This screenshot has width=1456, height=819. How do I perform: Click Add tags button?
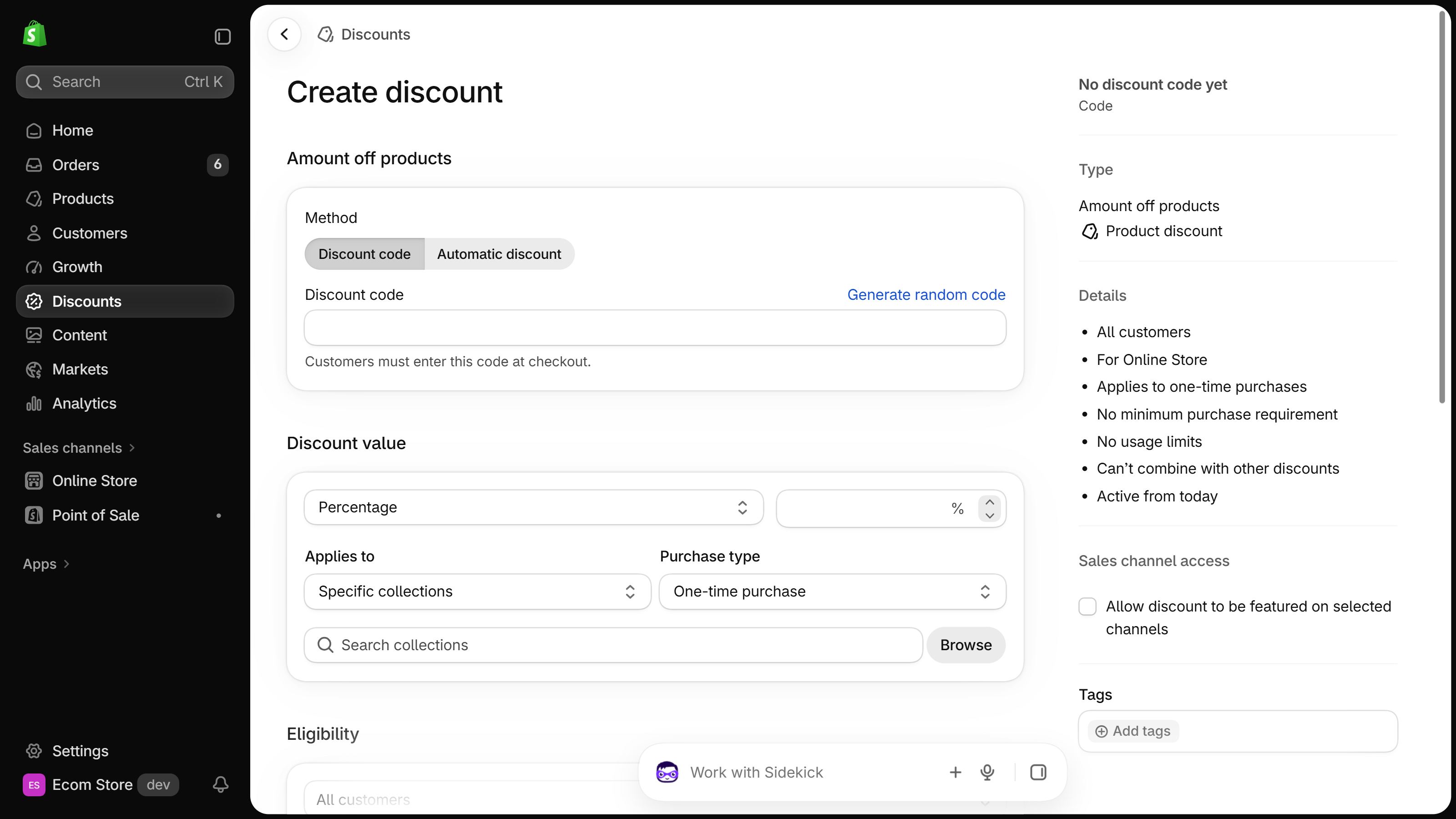click(1133, 731)
